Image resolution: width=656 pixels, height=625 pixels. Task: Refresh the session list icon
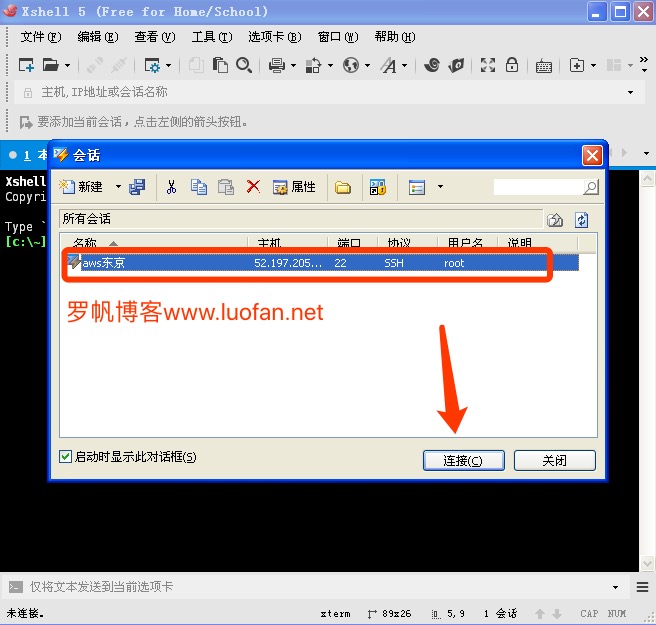(582, 220)
